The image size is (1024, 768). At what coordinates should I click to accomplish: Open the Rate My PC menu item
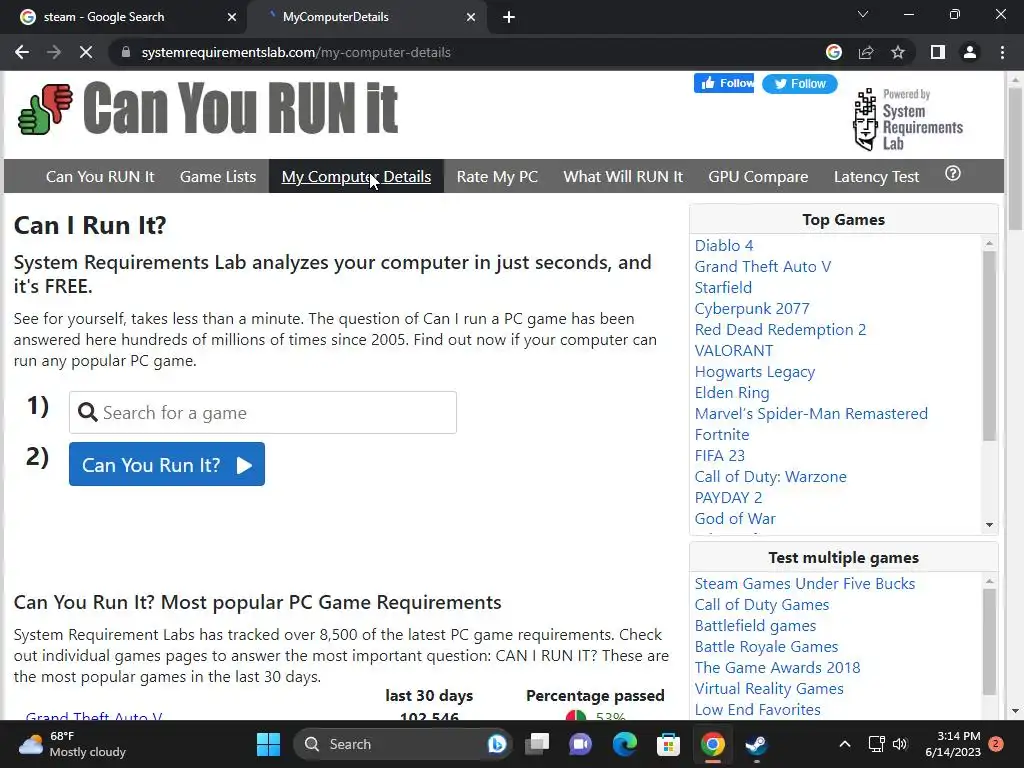click(x=497, y=176)
